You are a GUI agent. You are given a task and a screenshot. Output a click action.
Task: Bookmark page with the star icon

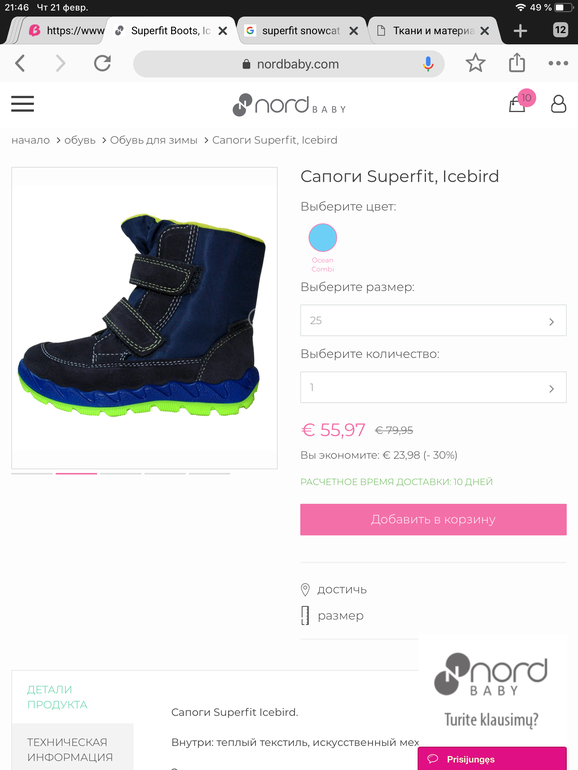475,63
